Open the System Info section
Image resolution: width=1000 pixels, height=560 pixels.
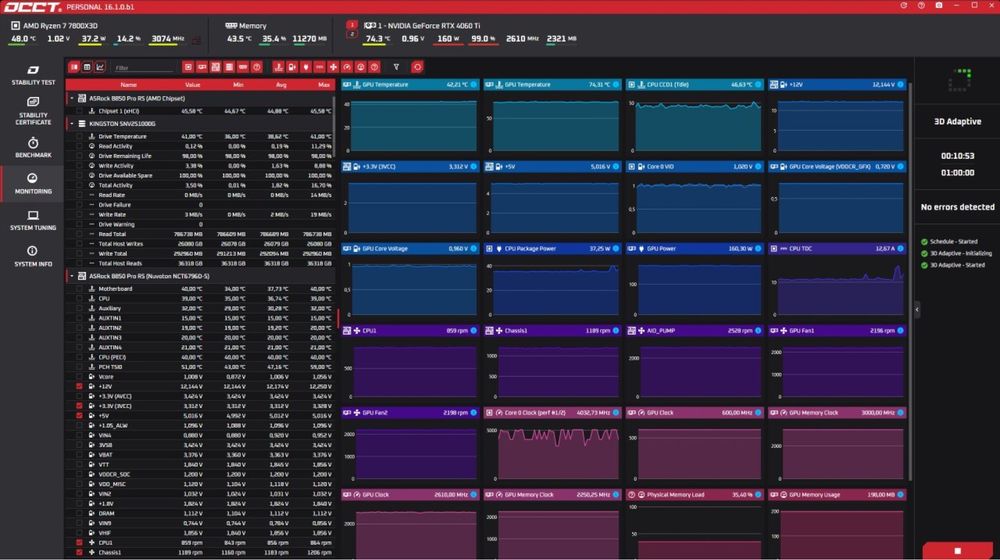click(33, 256)
